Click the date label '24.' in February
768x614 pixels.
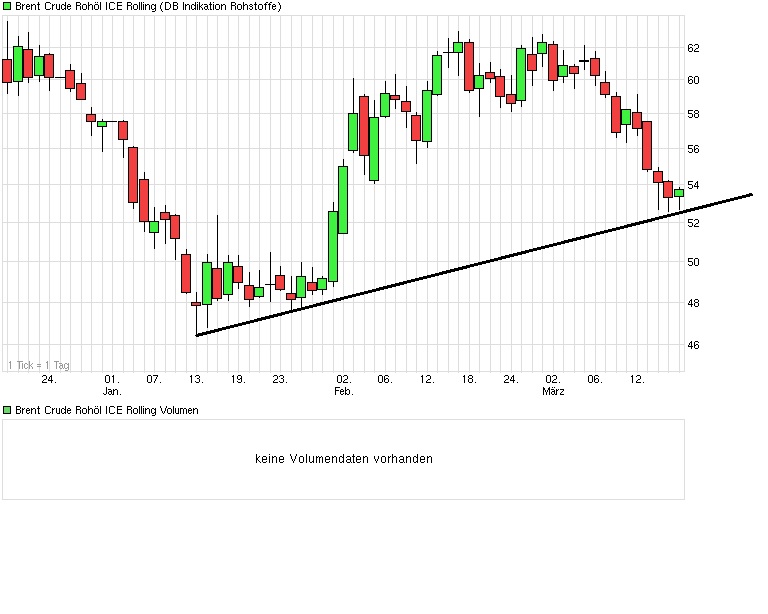(x=511, y=379)
